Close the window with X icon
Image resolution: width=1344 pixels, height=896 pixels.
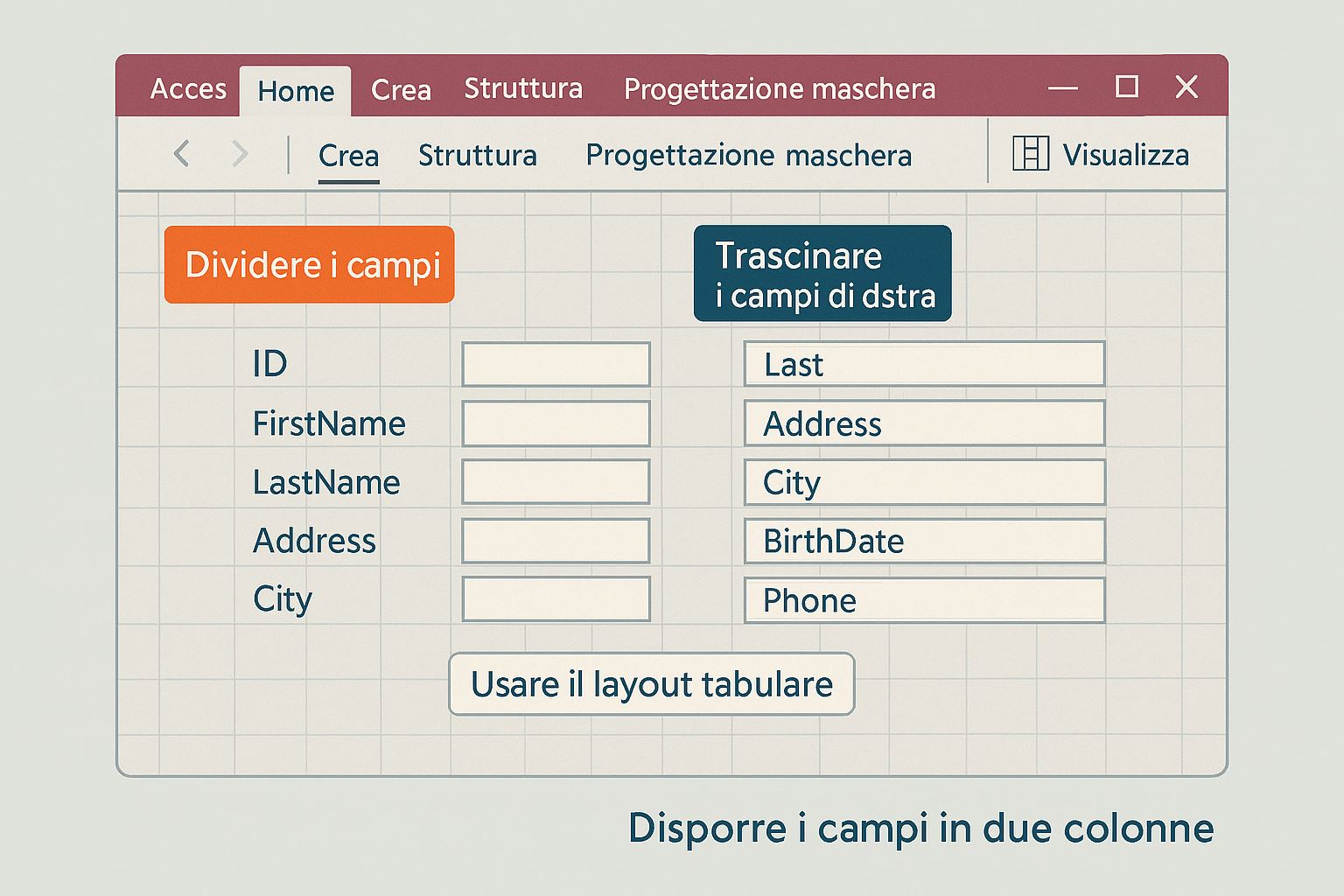coord(1186,87)
